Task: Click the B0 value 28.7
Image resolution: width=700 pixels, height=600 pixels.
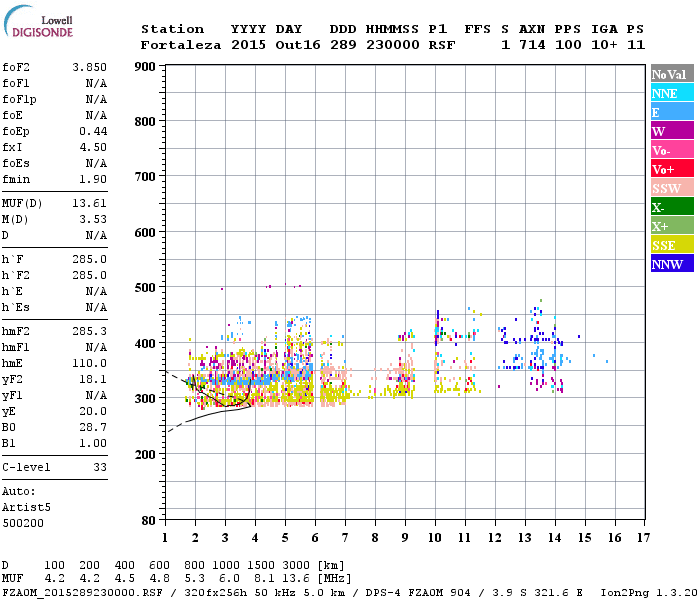Action: tap(93, 427)
